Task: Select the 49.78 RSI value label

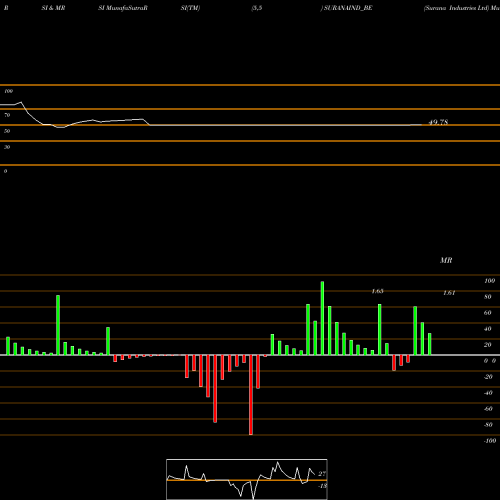Action: pyautogui.click(x=438, y=122)
